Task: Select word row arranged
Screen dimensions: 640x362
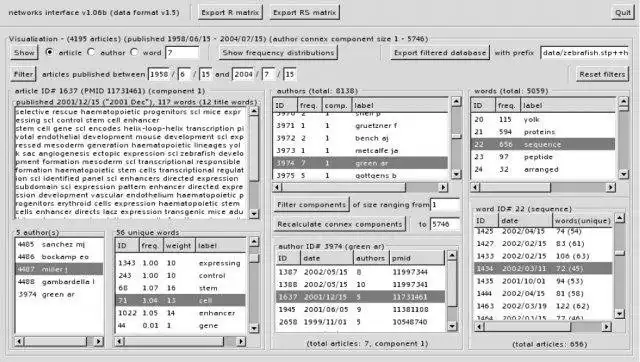Action: 543,169
